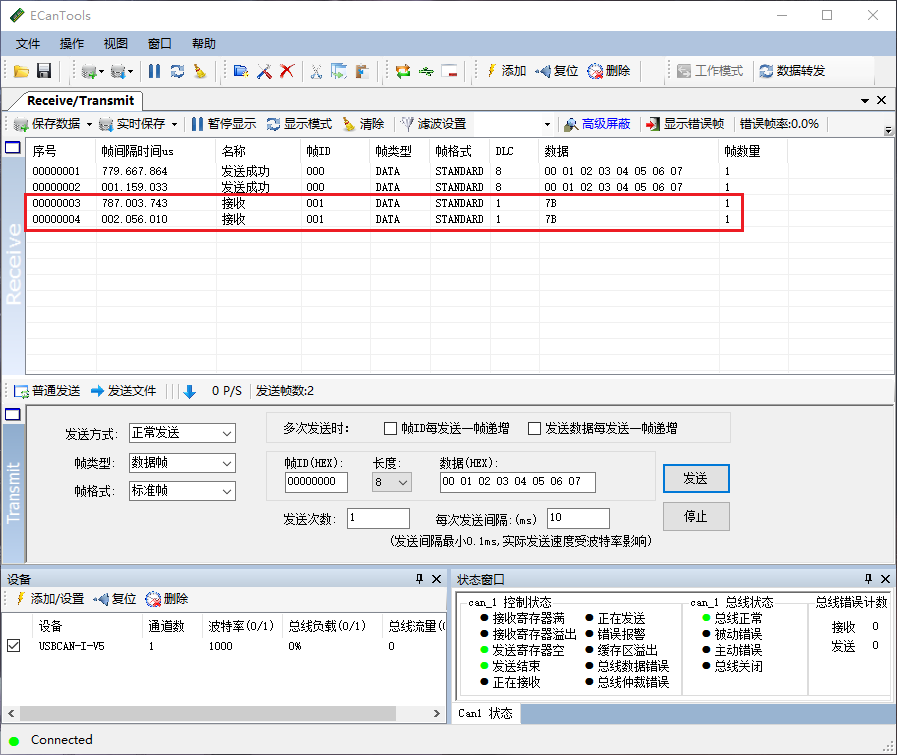
Task: Enable 帧ID每发送一帧递增 checkbox
Action: pyautogui.click(x=390, y=428)
